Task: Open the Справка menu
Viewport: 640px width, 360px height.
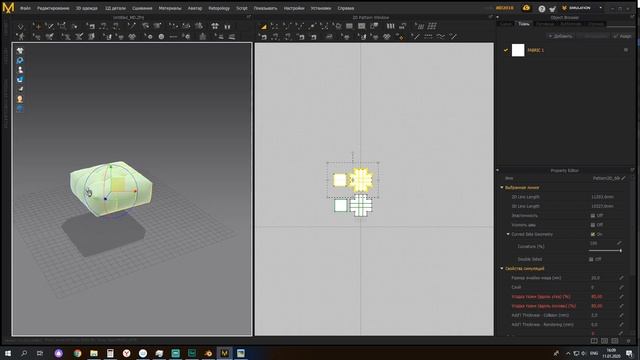Action: click(346, 8)
